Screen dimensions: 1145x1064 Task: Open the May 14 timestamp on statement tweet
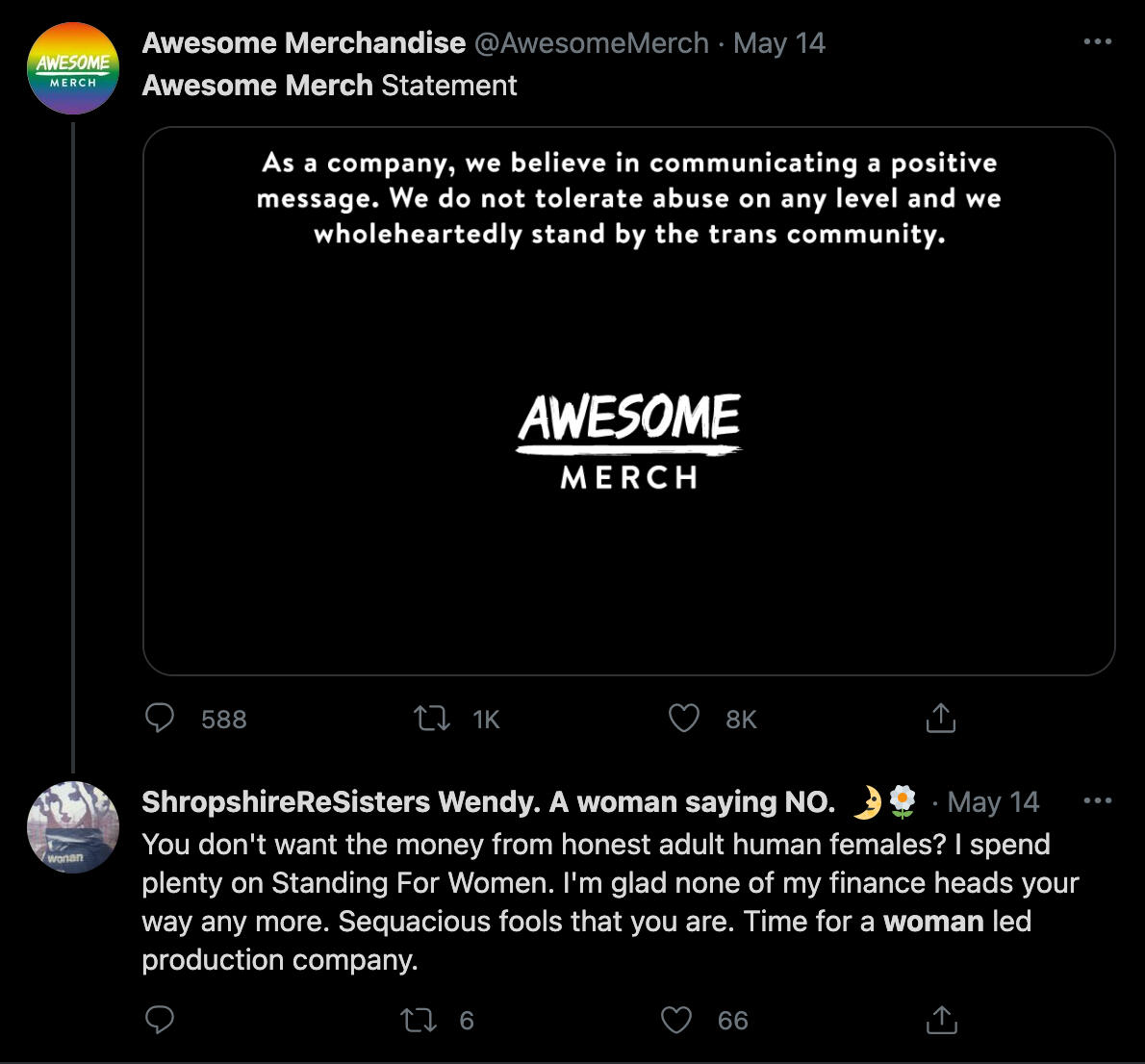(779, 43)
